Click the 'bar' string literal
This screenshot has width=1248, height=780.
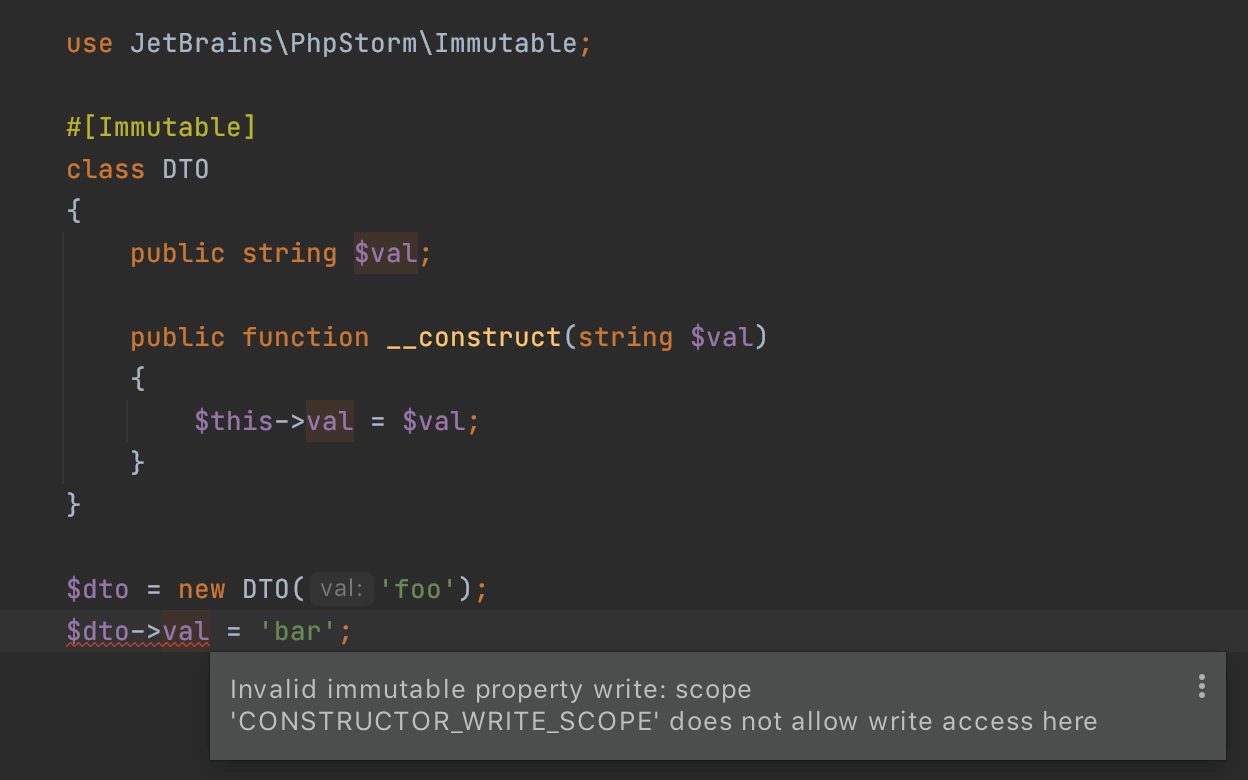pos(298,631)
